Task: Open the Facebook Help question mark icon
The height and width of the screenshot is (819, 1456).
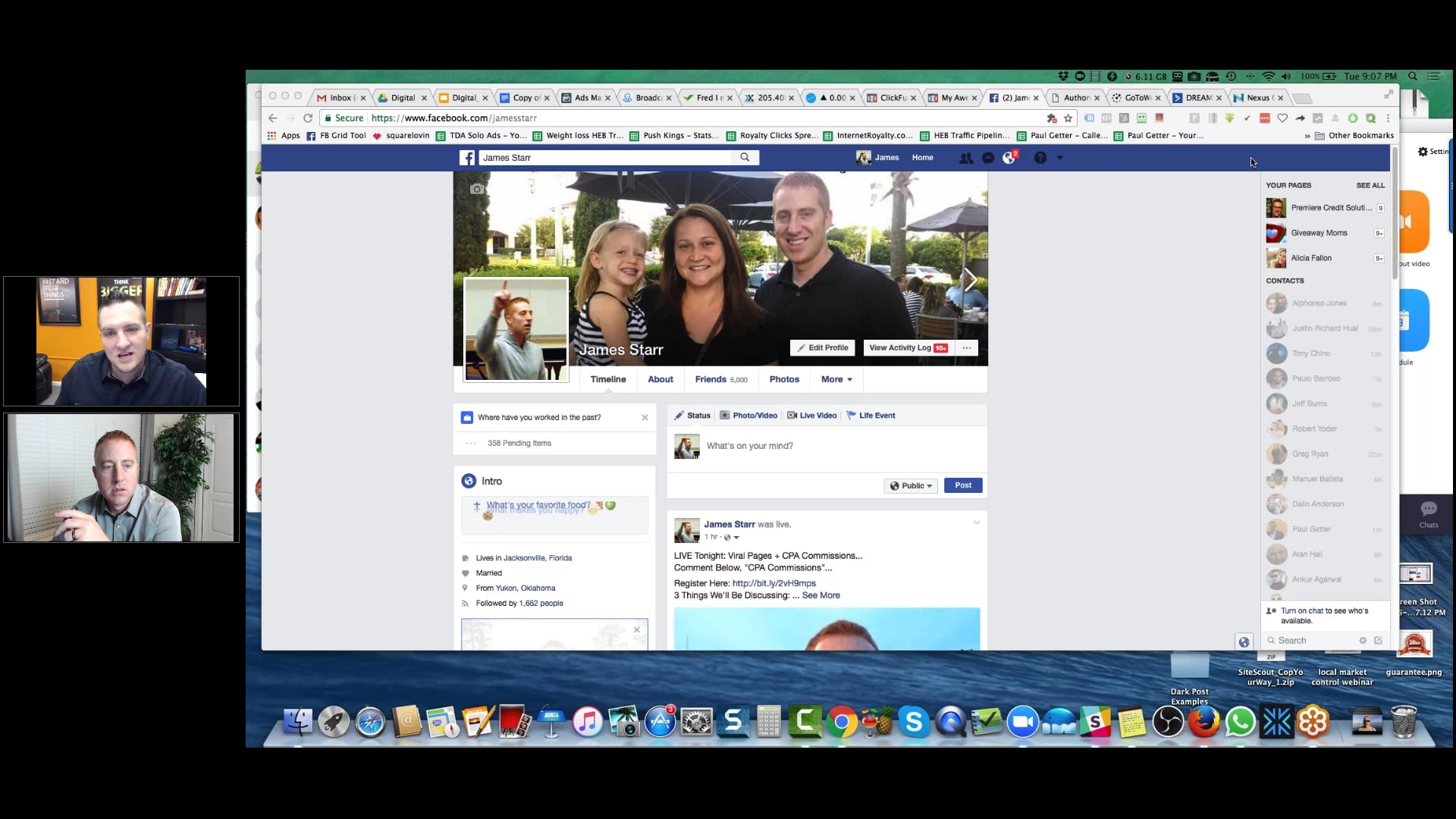Action: (1040, 157)
